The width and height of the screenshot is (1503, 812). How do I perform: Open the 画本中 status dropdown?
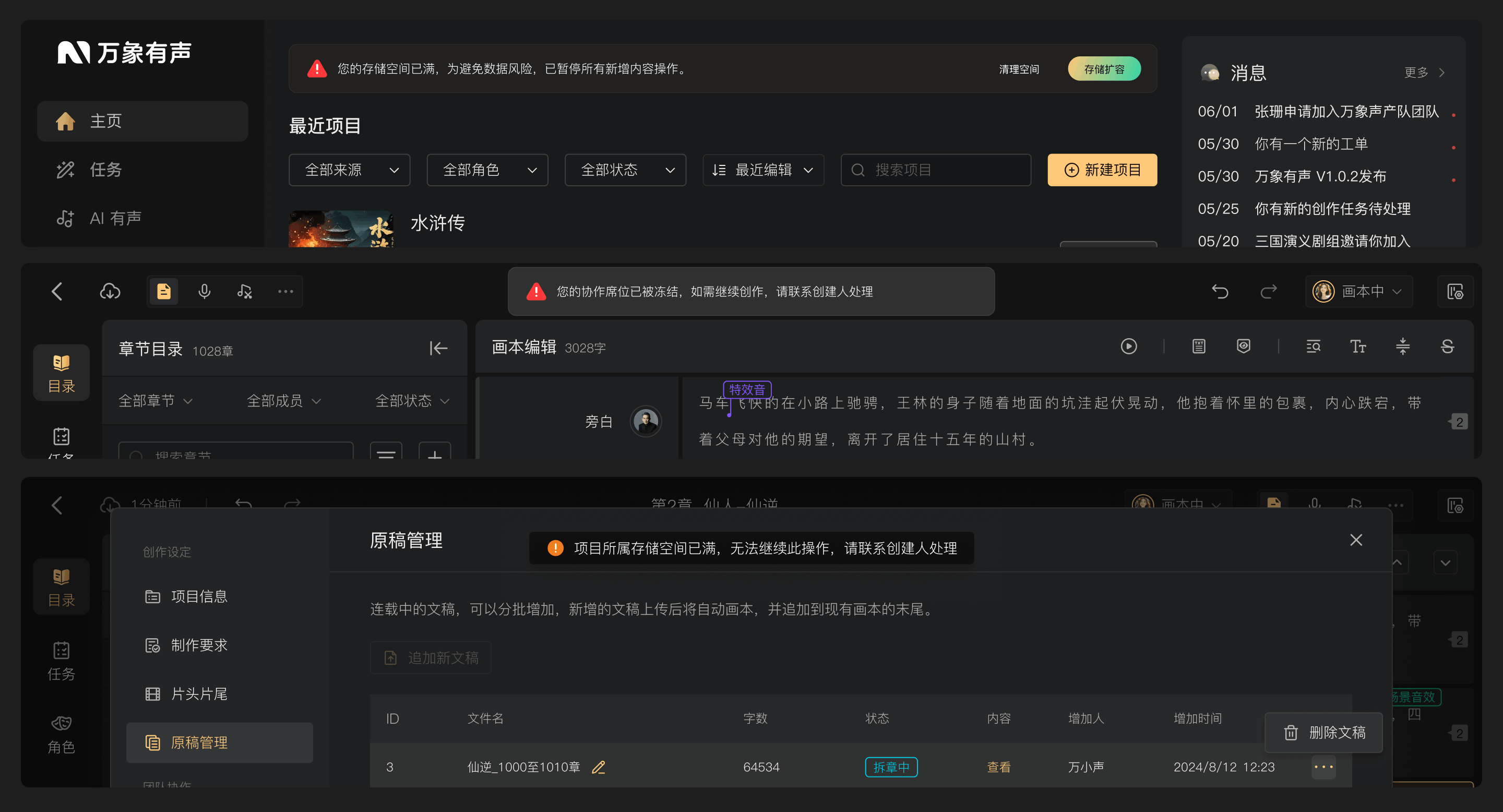[1359, 291]
